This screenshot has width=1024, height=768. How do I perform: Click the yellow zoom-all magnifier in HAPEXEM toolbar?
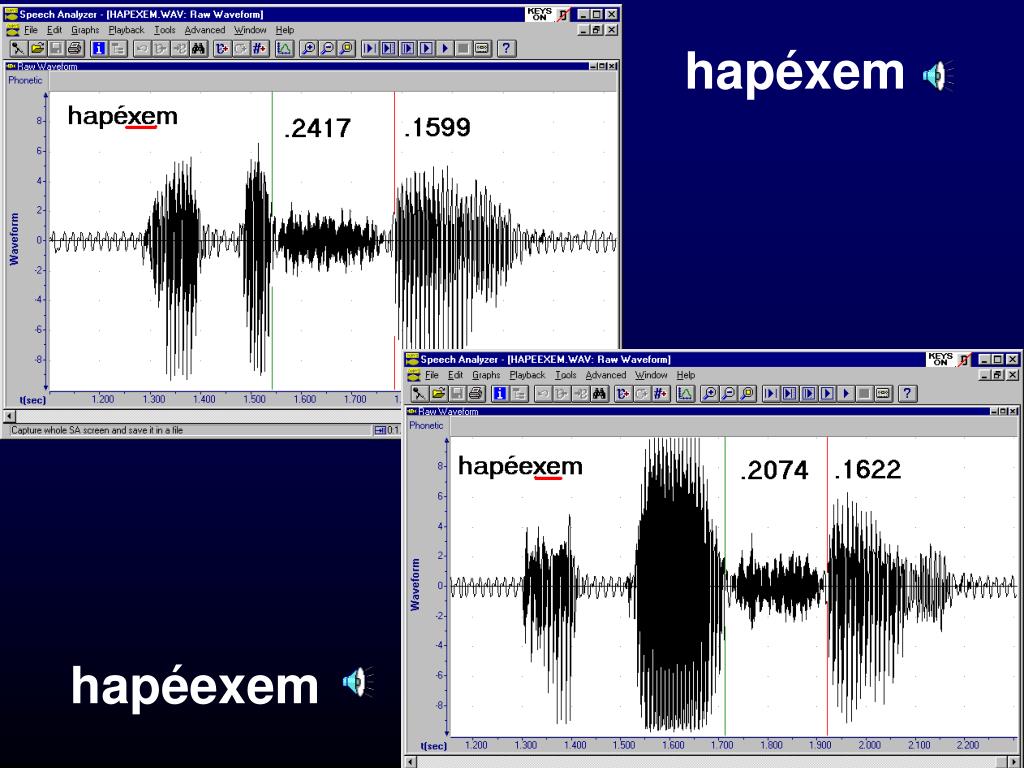point(346,48)
